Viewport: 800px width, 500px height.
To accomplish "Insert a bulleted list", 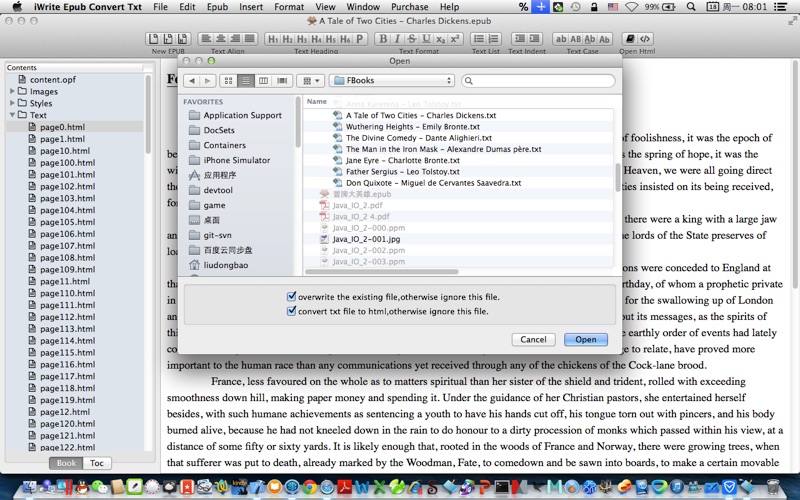I will pyautogui.click(x=479, y=39).
